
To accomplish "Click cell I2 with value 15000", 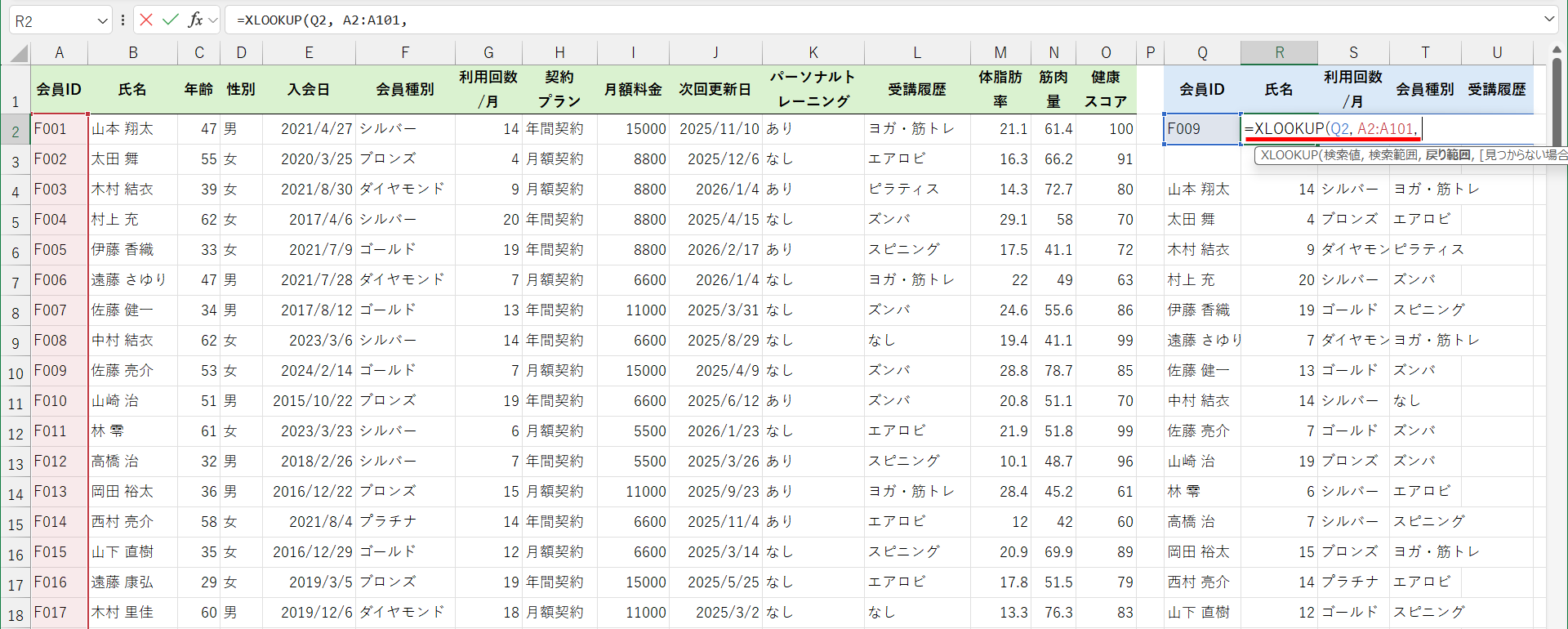I will coord(633,129).
